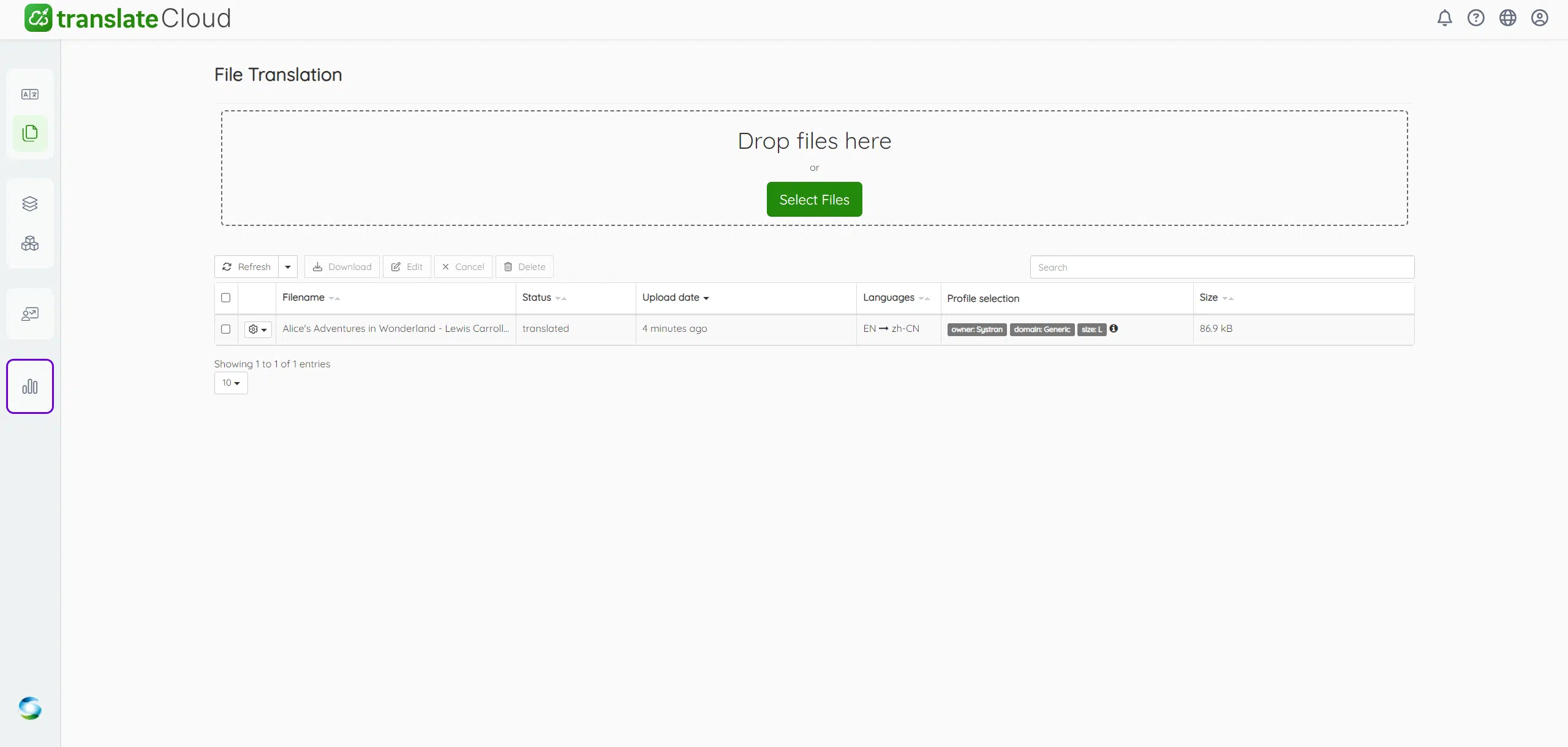
Task: Select the Alice's Adventures row checkbox
Action: pos(225,329)
